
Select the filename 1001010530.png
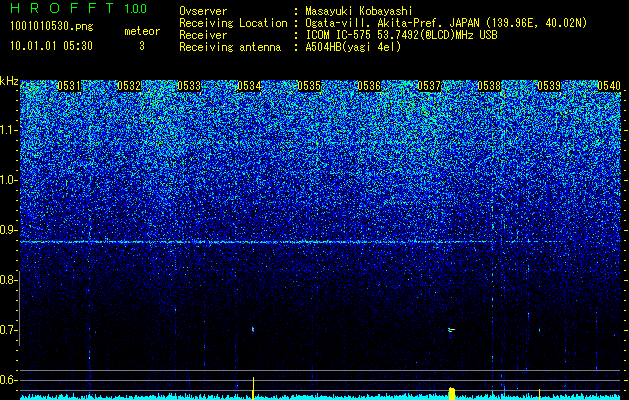click(52, 26)
